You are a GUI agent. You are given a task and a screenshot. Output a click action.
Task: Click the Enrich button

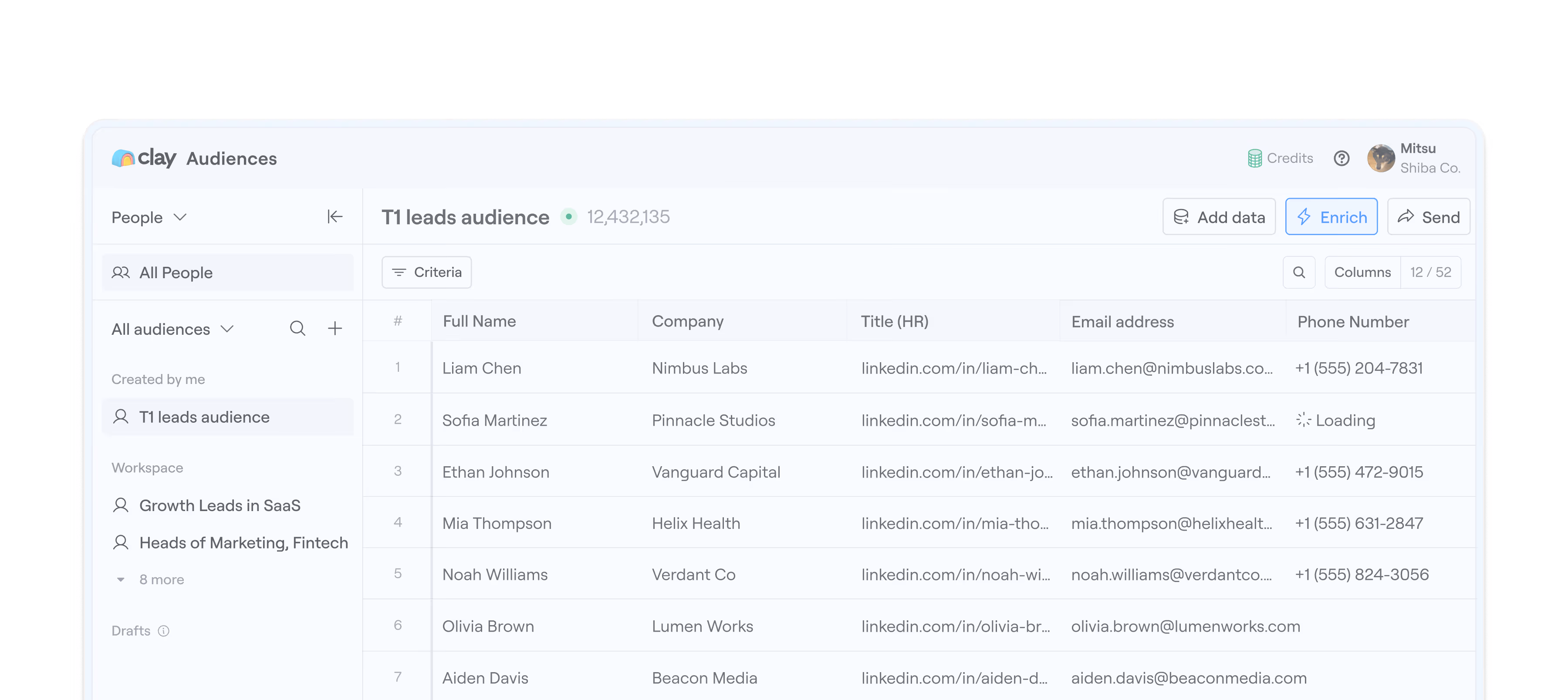[x=1331, y=216]
